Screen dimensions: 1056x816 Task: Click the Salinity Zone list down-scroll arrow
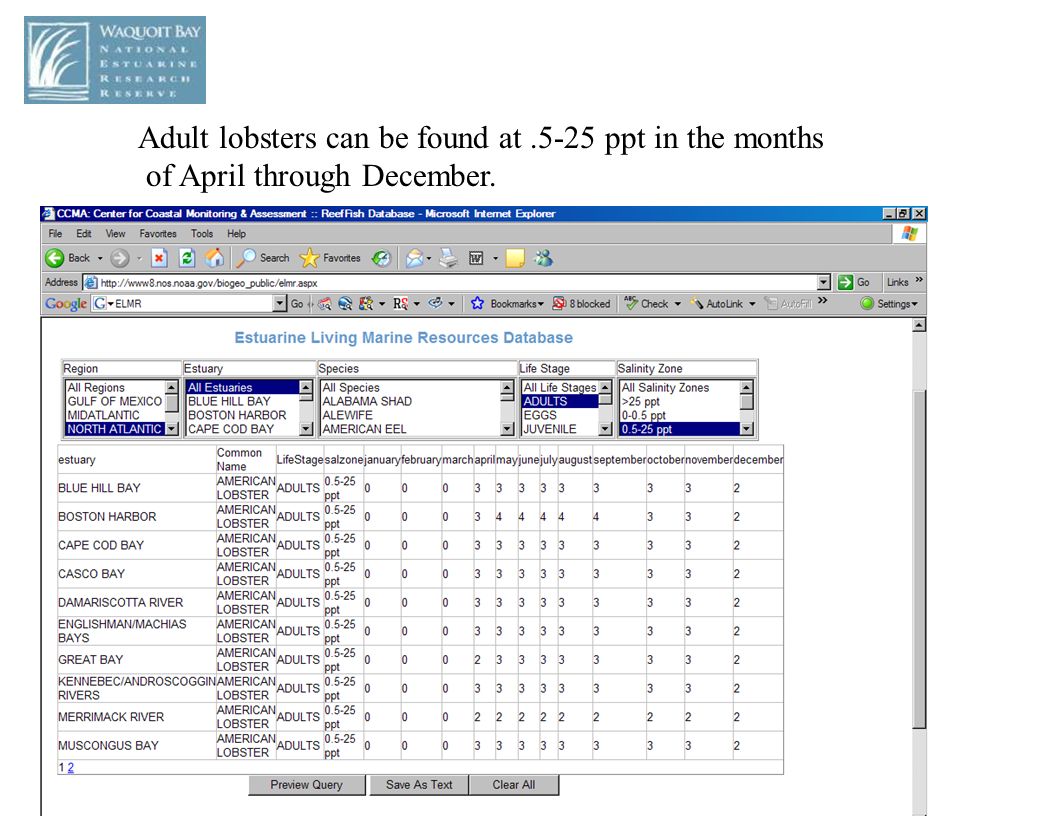pos(746,429)
